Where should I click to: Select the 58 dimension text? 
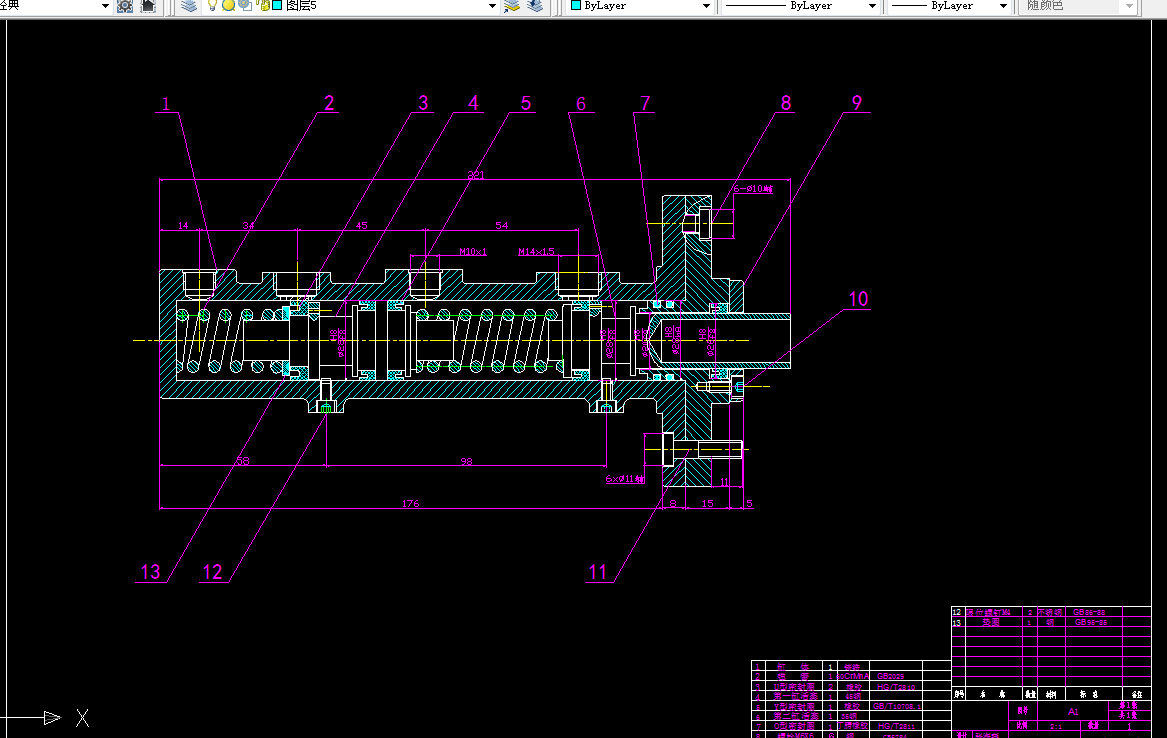pyautogui.click(x=243, y=461)
